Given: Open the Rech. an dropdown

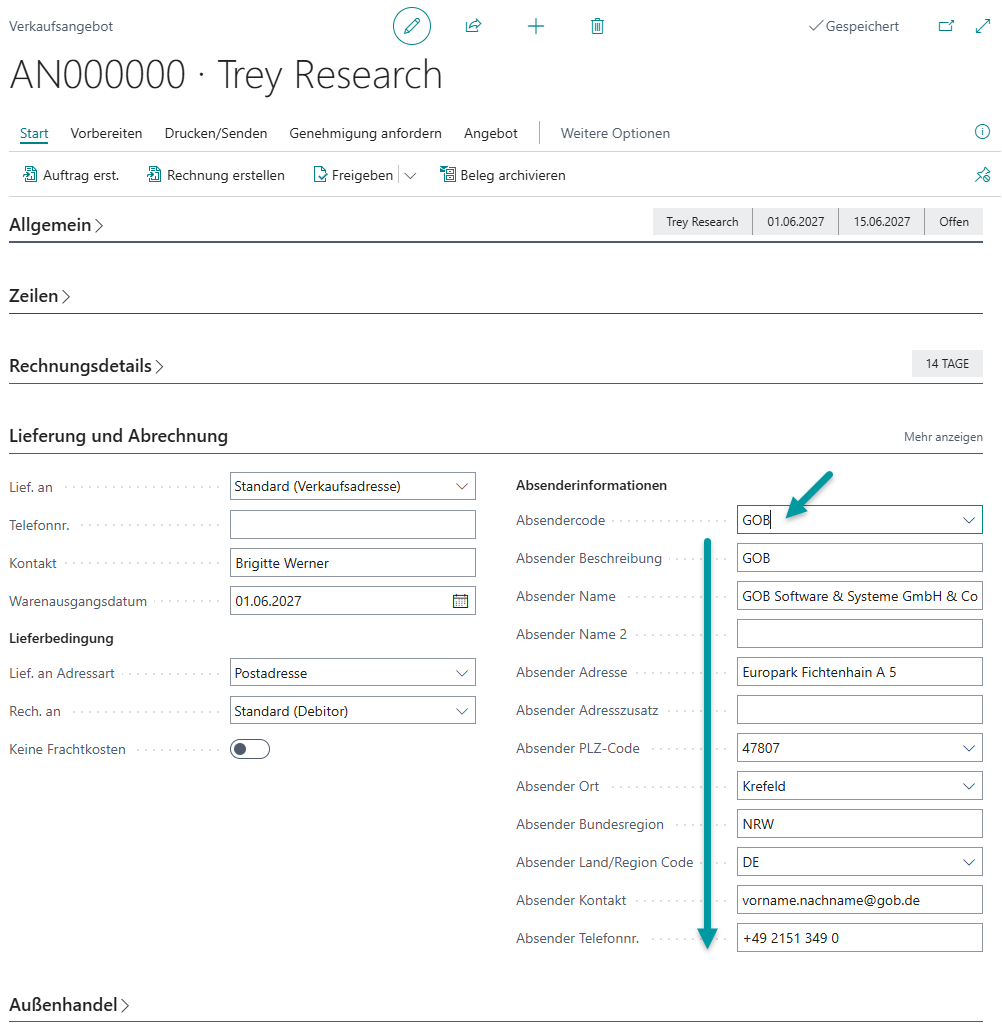Looking at the screenshot, I should [461, 711].
